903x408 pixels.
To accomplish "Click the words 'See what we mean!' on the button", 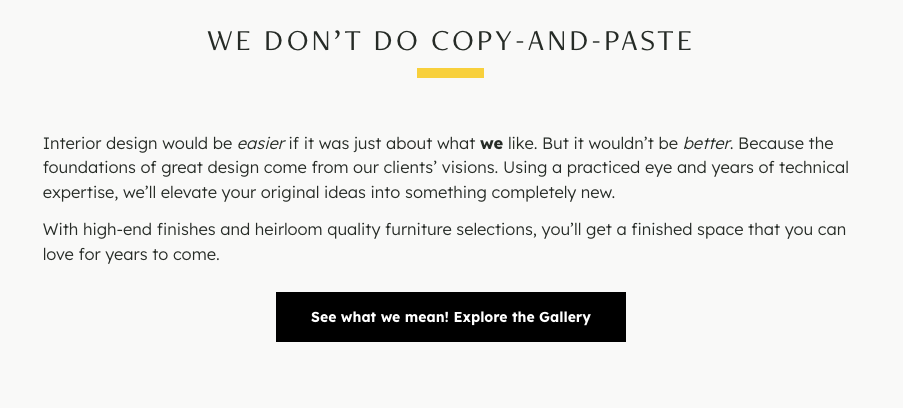I will tap(380, 318).
